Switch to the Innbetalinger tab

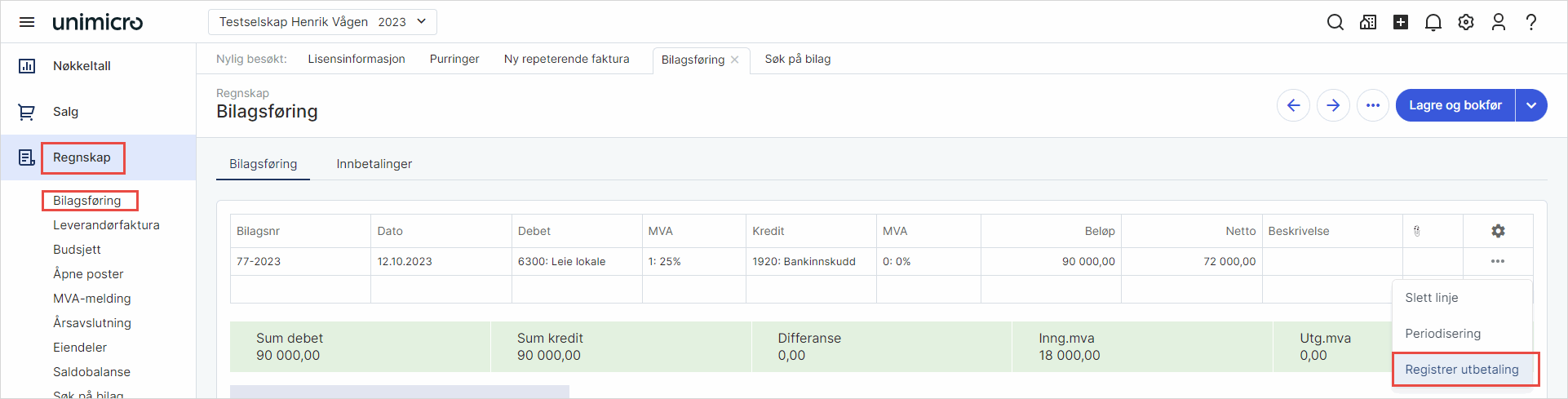374,164
